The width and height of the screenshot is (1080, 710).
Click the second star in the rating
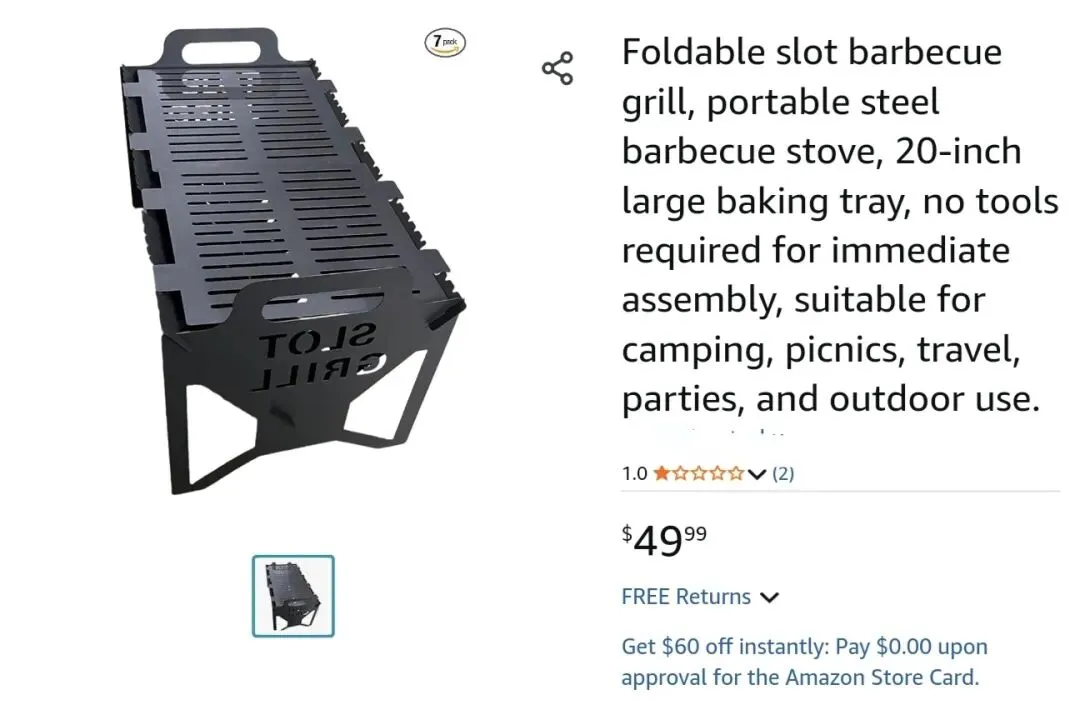pos(681,474)
